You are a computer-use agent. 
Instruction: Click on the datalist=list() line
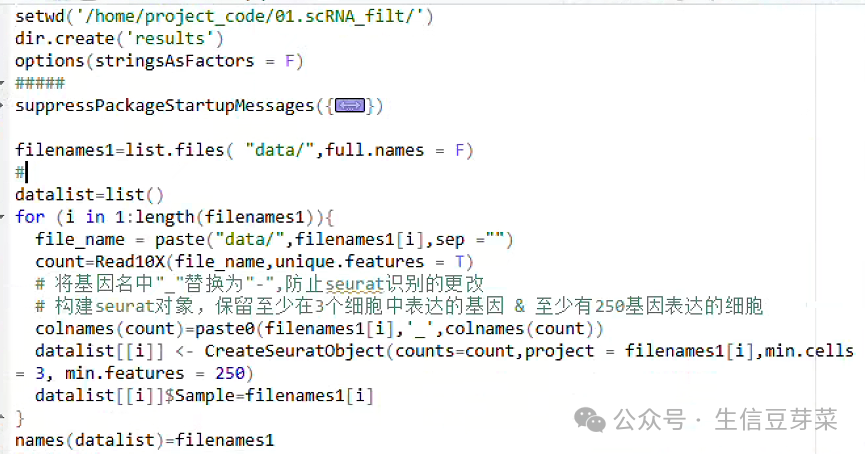coord(89,195)
